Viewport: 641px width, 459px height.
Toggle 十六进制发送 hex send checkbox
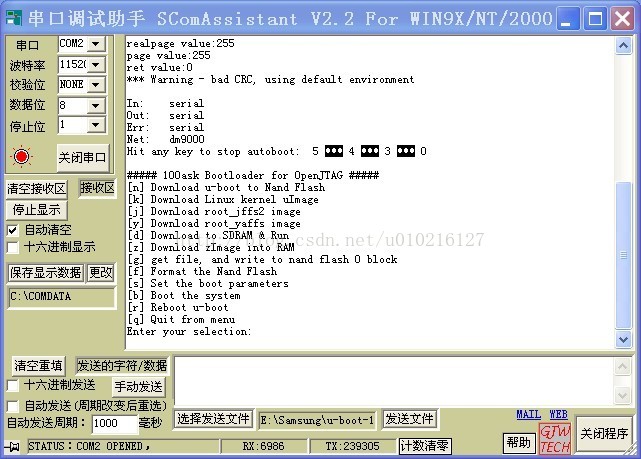coord(13,385)
